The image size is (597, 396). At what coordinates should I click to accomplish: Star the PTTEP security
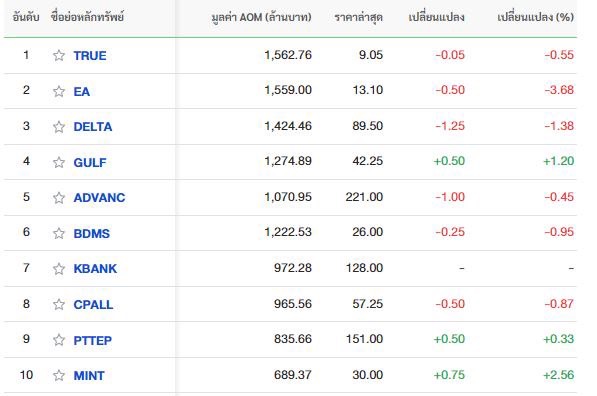[x=59, y=340]
